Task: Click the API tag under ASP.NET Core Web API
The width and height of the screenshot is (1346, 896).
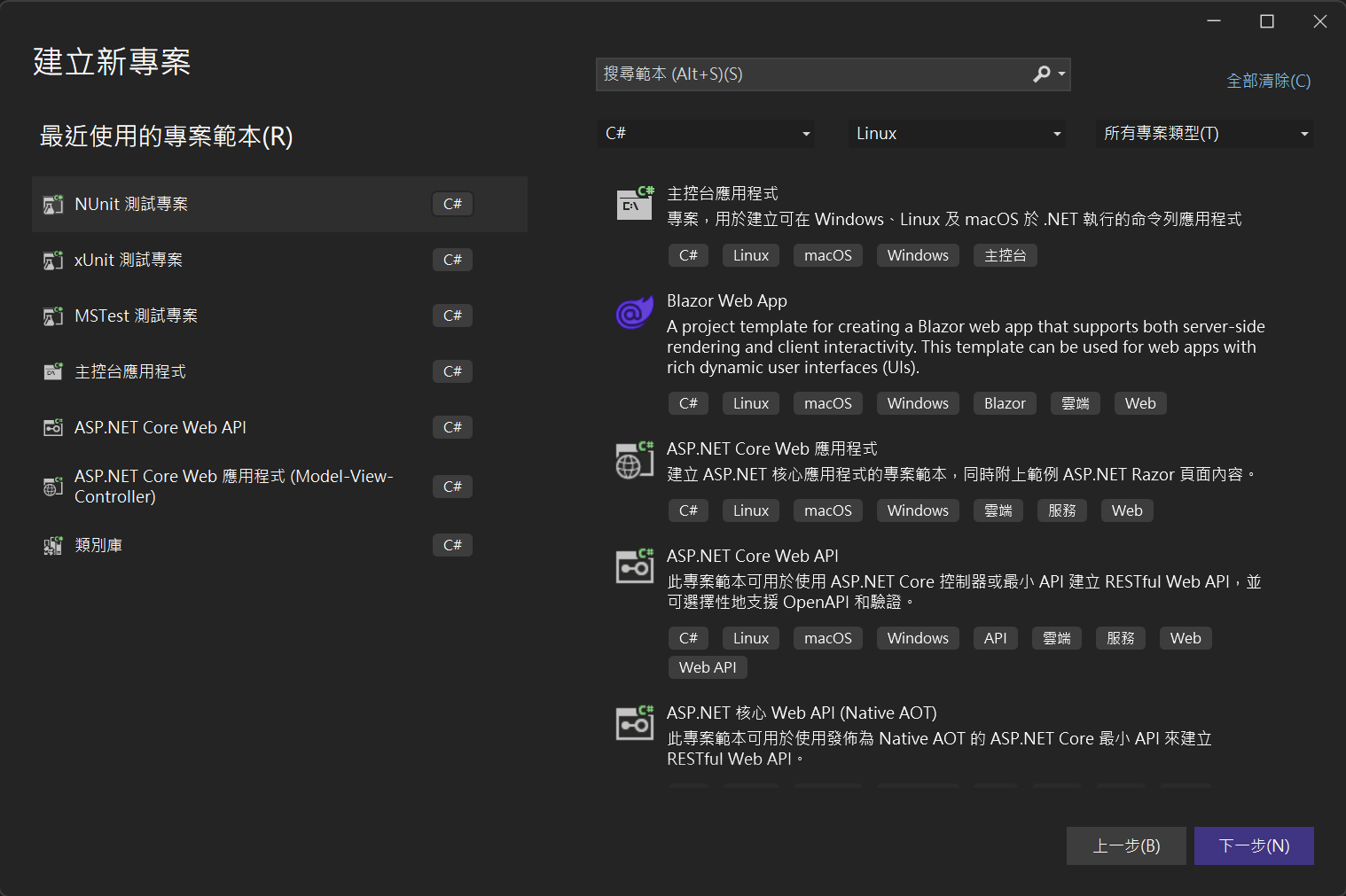Action: 996,639
